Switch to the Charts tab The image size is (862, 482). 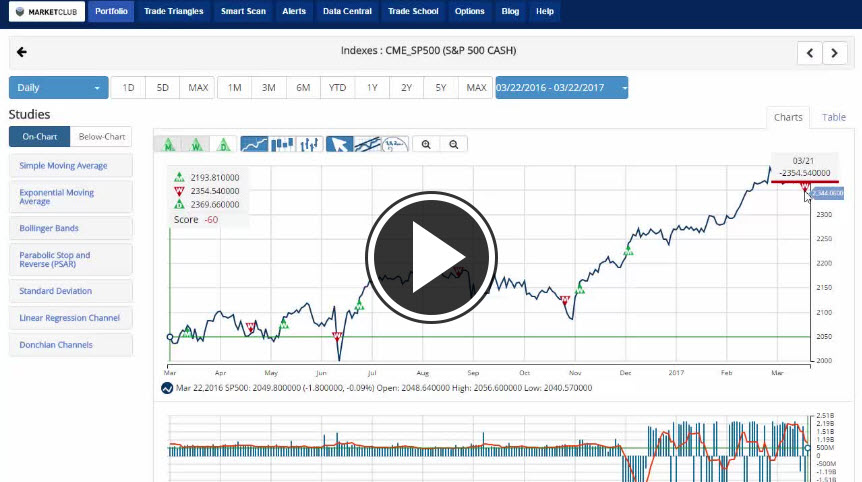coord(788,117)
